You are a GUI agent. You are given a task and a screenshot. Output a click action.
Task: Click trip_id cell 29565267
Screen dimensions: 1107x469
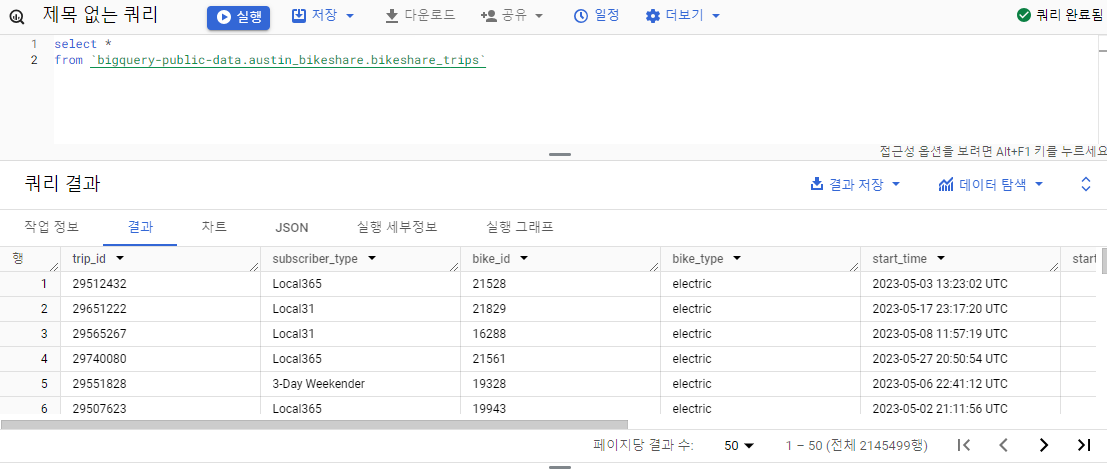click(x=100, y=334)
